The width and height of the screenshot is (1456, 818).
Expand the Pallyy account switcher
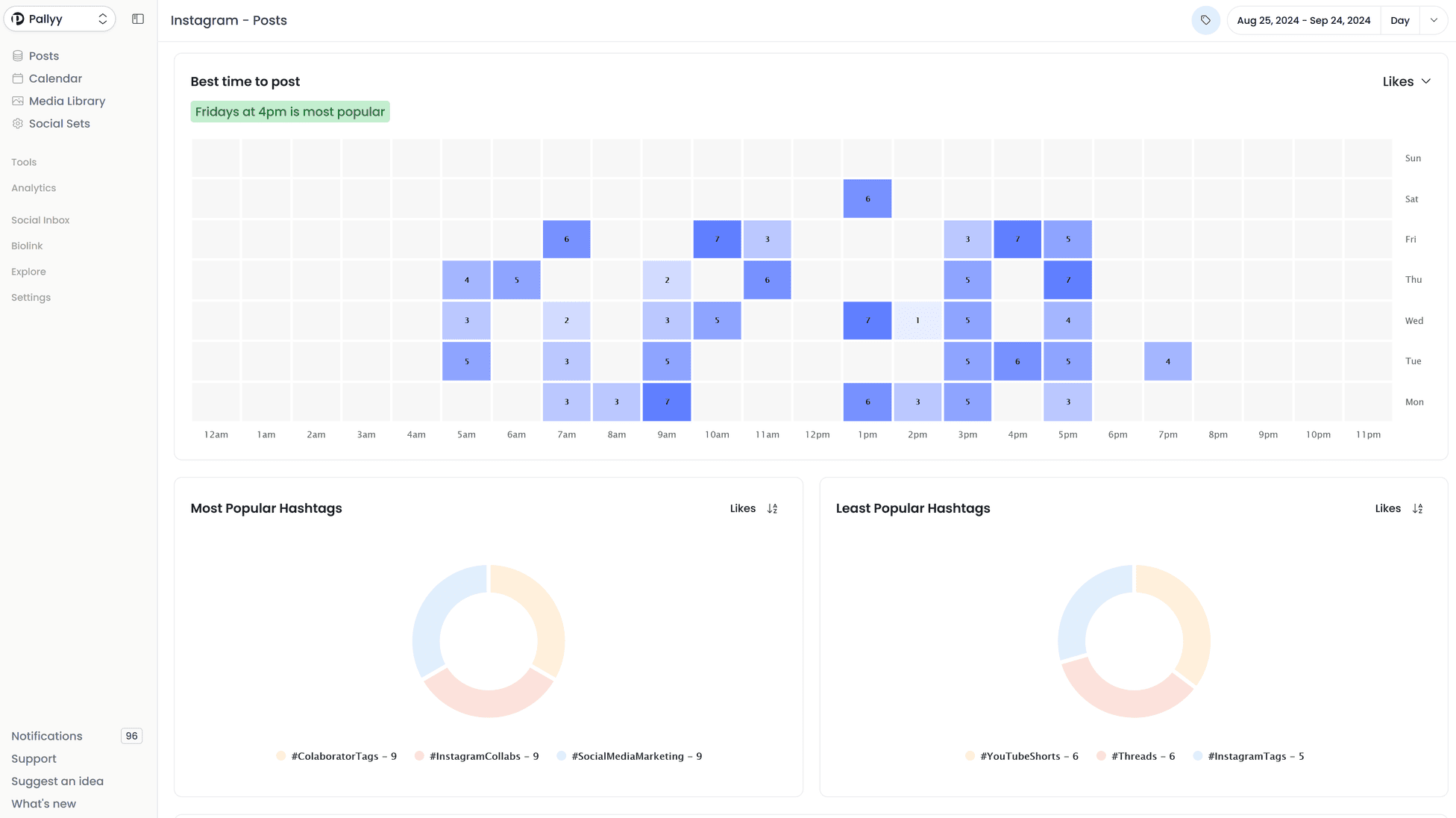pyautogui.click(x=102, y=18)
